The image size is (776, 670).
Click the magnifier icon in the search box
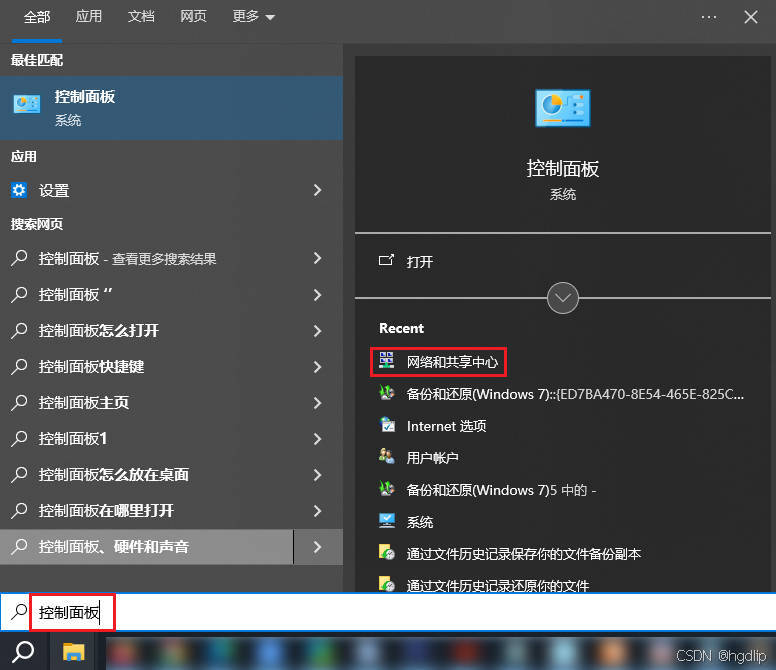(x=19, y=612)
